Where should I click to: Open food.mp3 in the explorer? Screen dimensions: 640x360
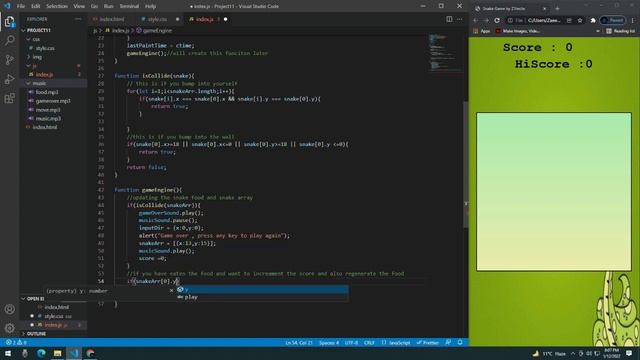[47, 92]
